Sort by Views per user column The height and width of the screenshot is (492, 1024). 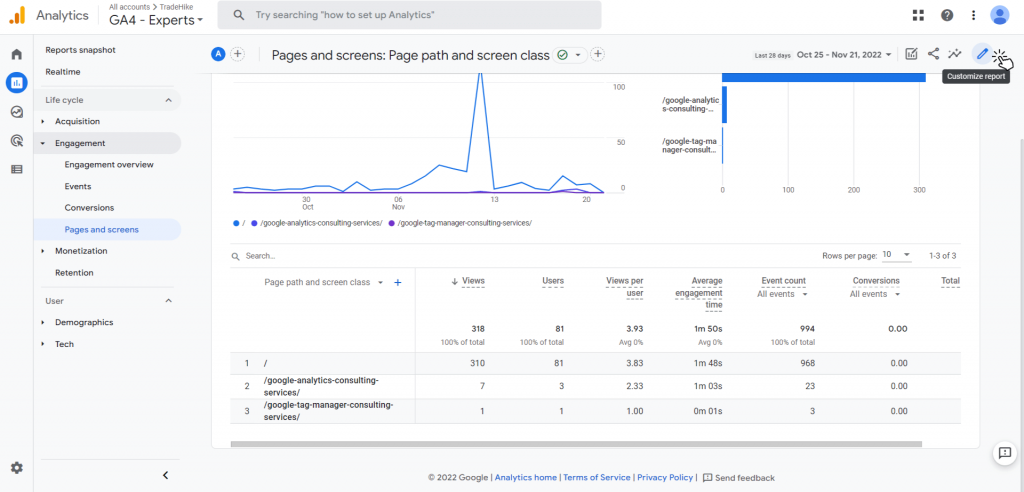pyautogui.click(x=625, y=287)
